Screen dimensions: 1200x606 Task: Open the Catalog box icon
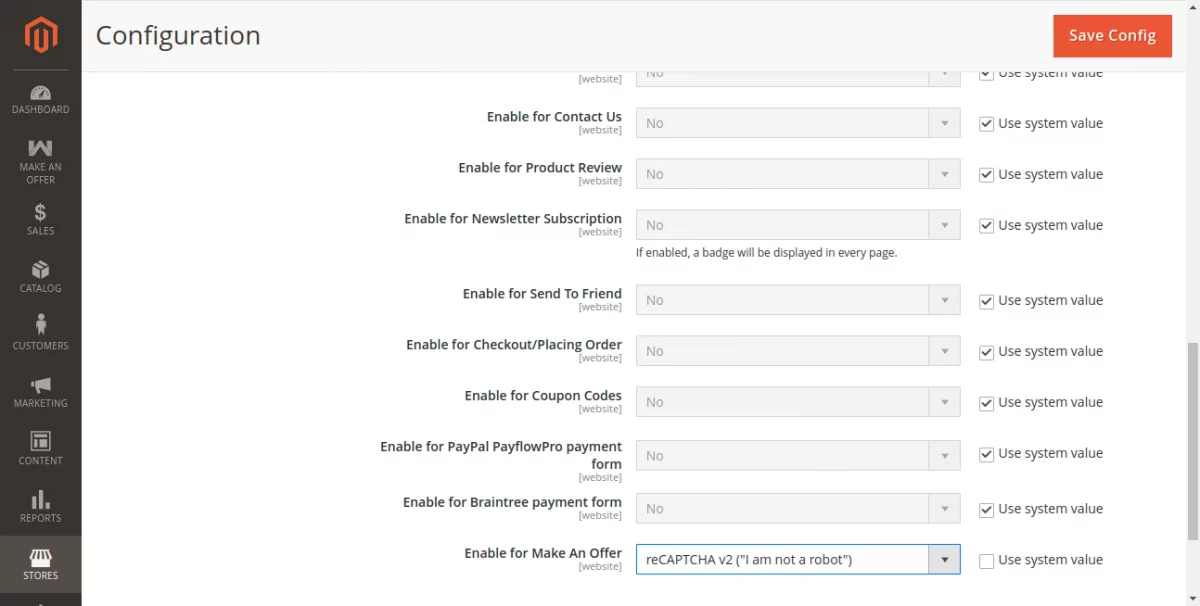tap(41, 270)
